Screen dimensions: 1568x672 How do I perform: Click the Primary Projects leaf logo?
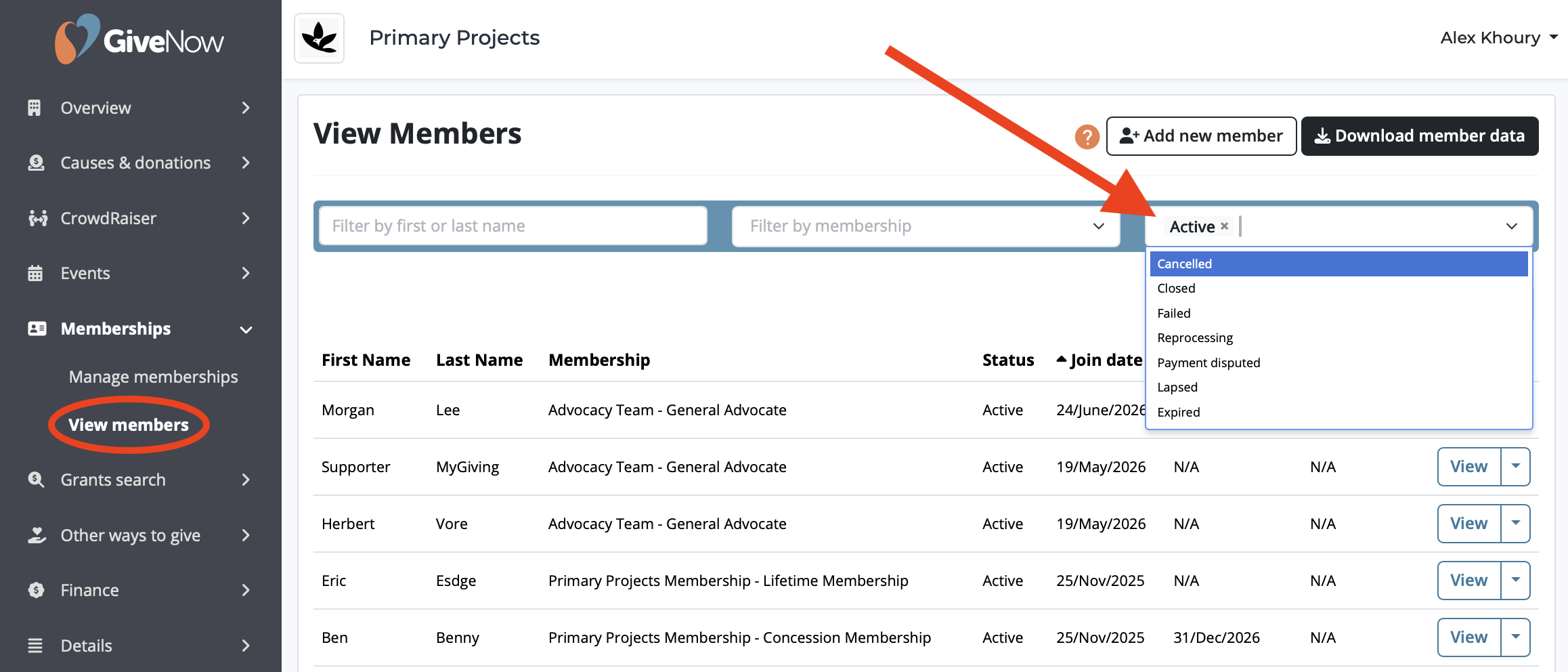point(319,38)
